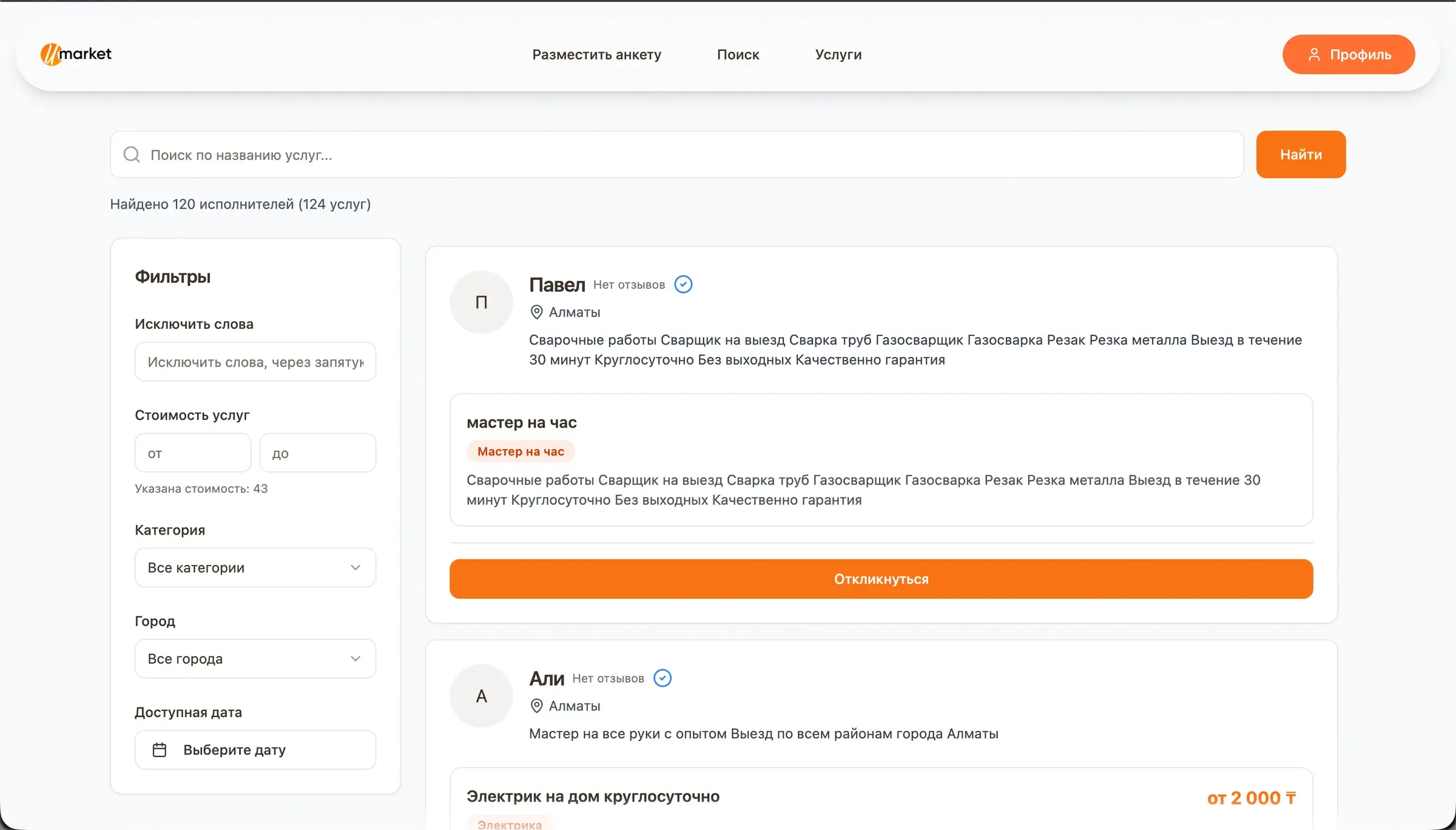This screenshot has height=830, width=1456.
Task: Open Услуги navigation item
Action: [838, 55]
